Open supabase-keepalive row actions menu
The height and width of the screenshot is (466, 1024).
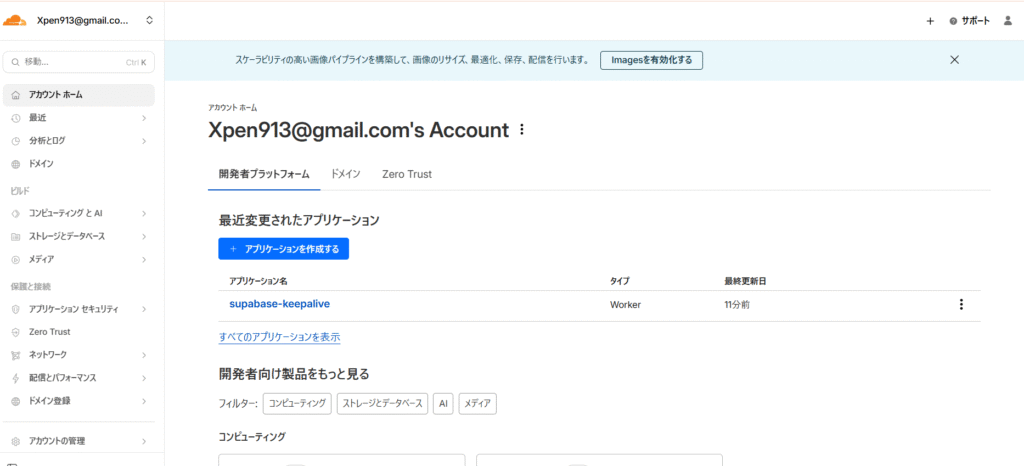click(x=961, y=304)
